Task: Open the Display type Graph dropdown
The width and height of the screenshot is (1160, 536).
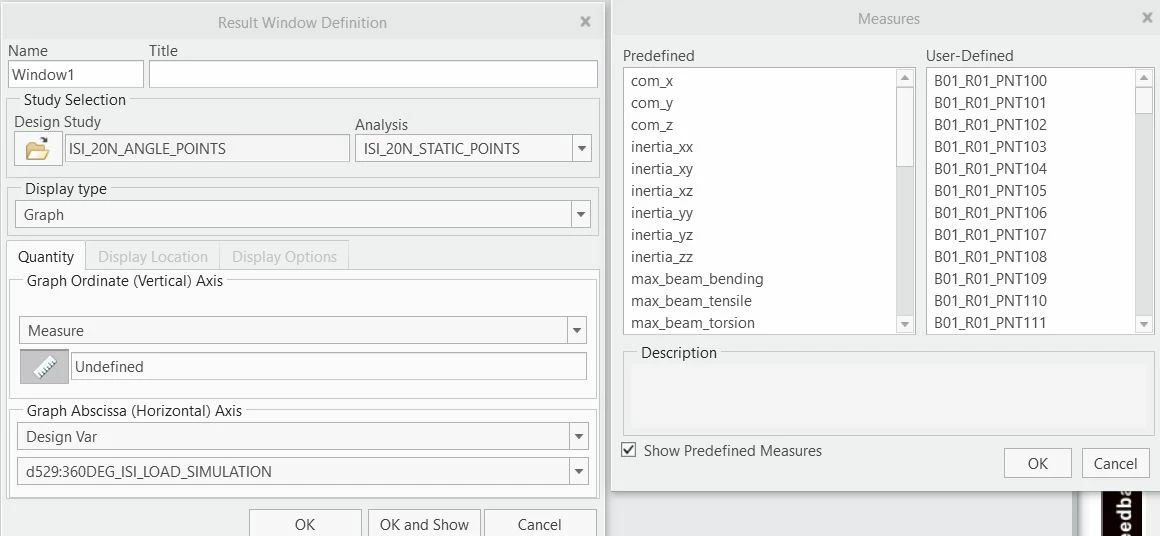Action: [x=581, y=215]
